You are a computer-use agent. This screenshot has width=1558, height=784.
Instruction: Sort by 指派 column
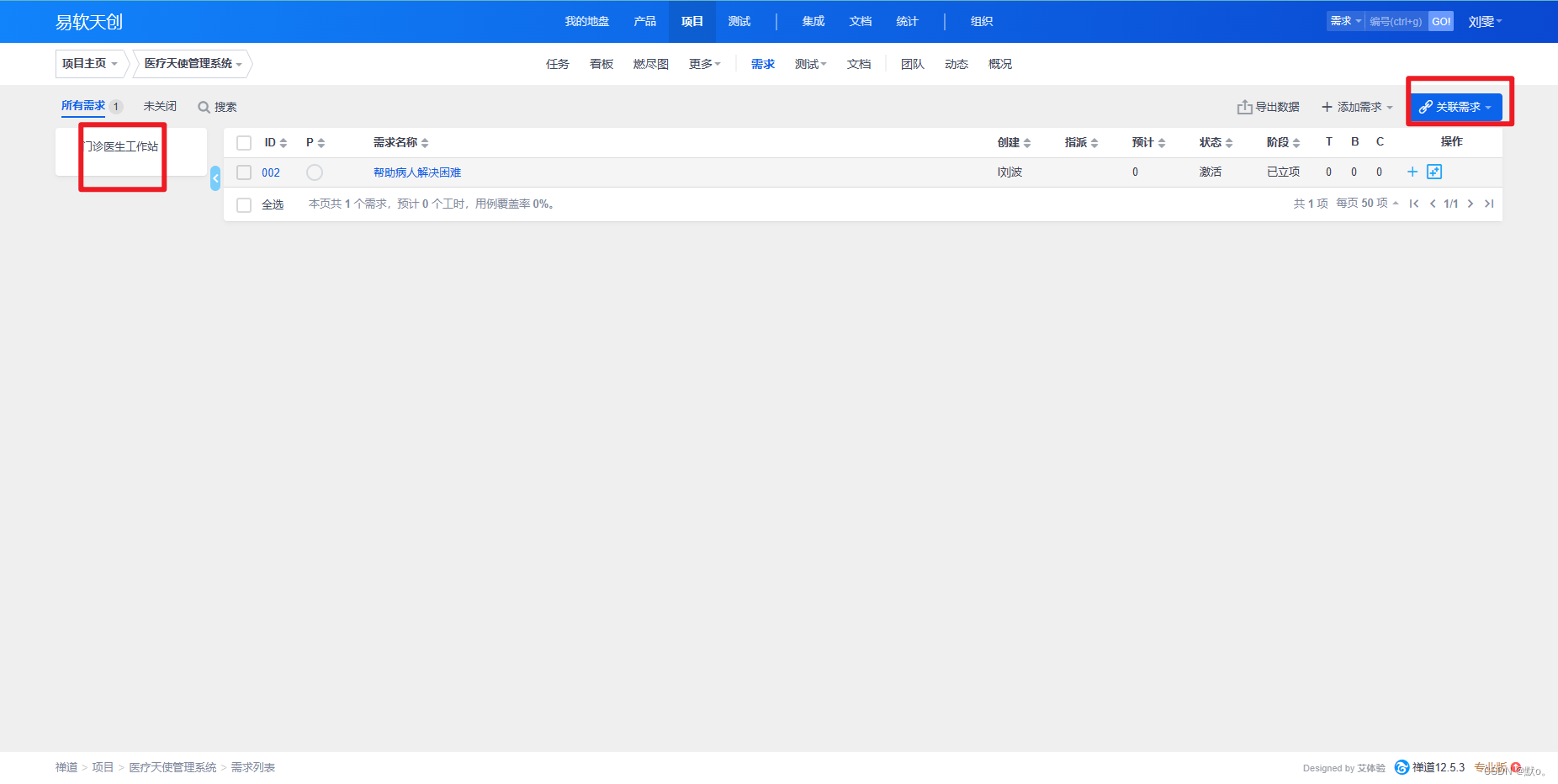click(x=1082, y=142)
